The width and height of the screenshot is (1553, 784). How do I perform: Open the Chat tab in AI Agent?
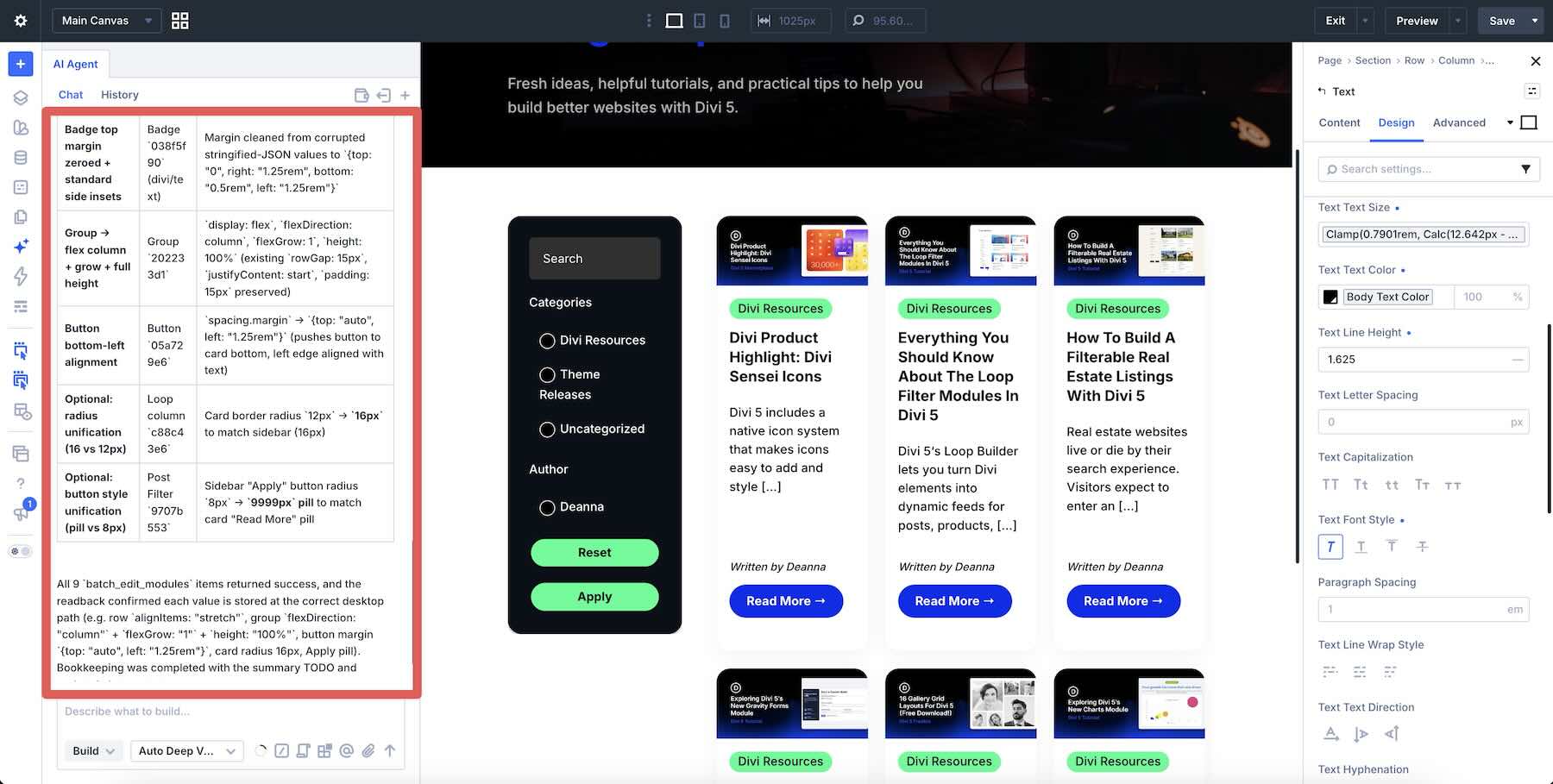(71, 95)
